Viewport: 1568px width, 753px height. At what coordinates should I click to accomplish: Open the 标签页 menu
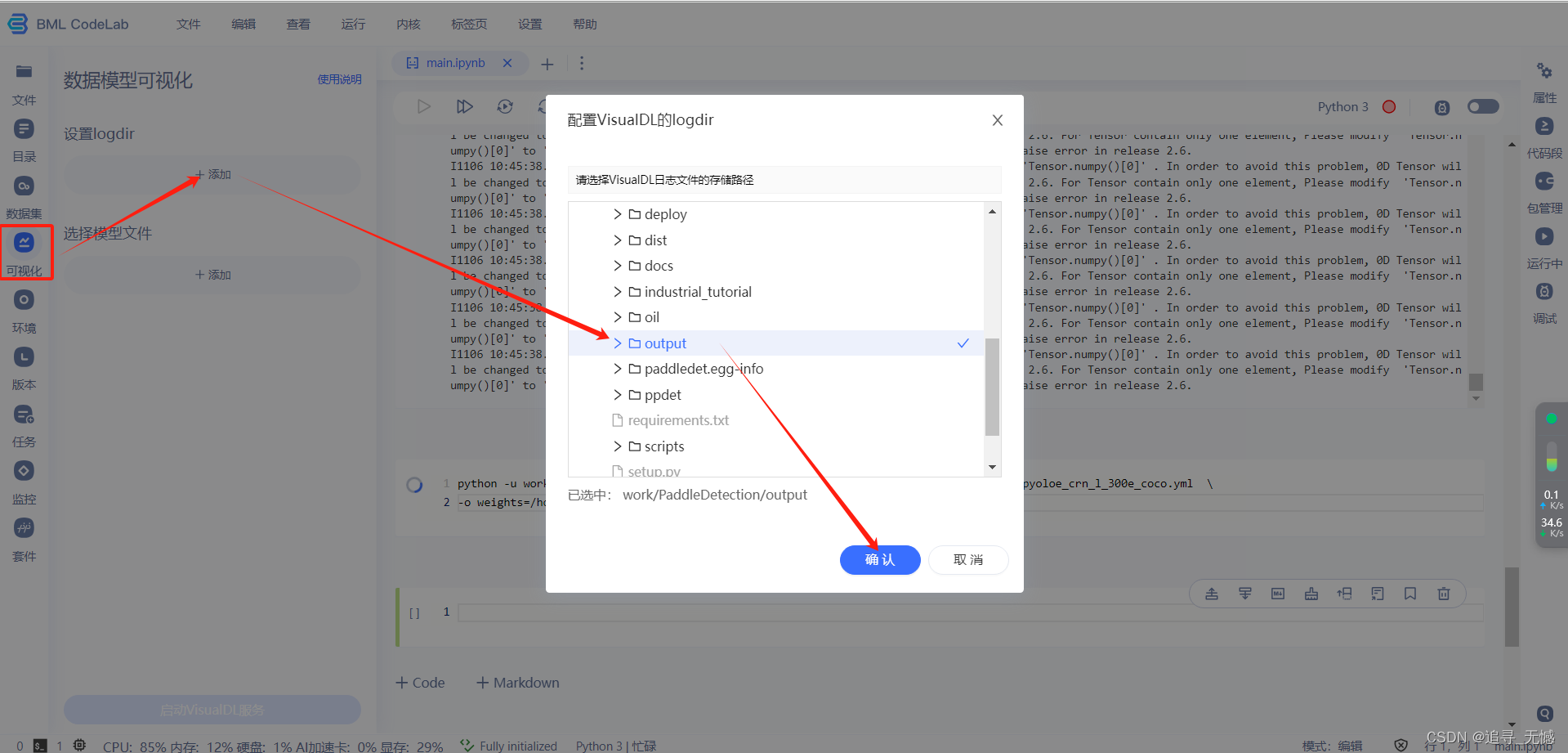[x=469, y=24]
